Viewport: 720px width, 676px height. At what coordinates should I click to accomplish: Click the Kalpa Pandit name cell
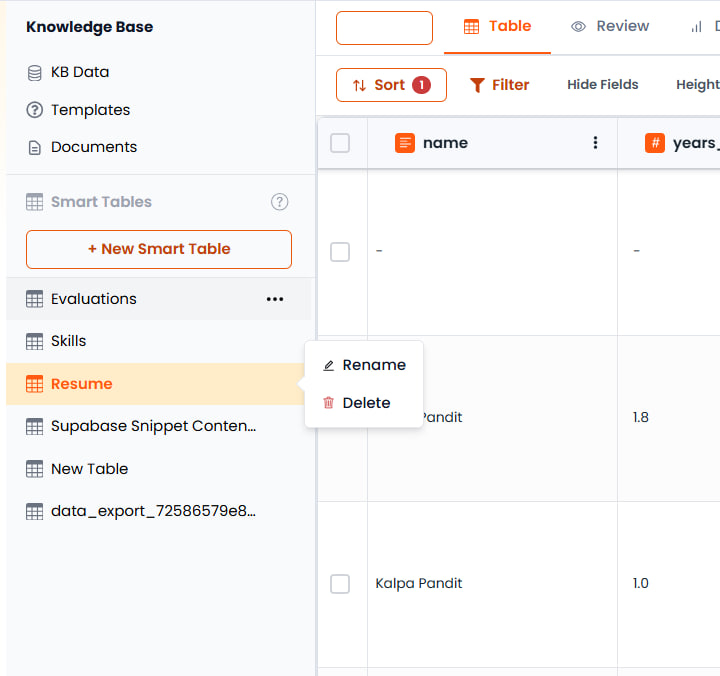[x=492, y=584]
